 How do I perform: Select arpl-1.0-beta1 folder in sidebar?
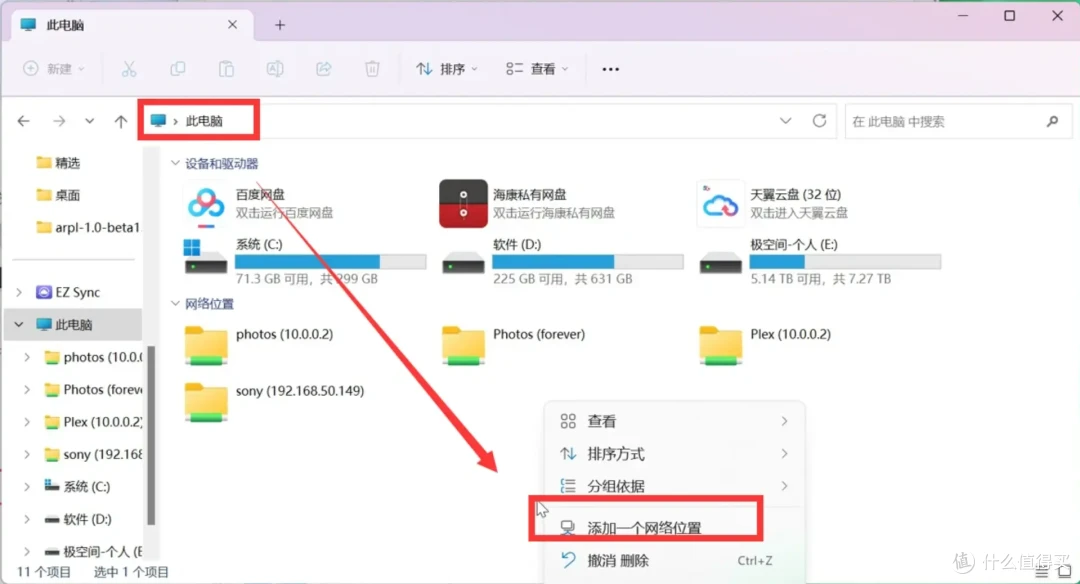coord(88,227)
